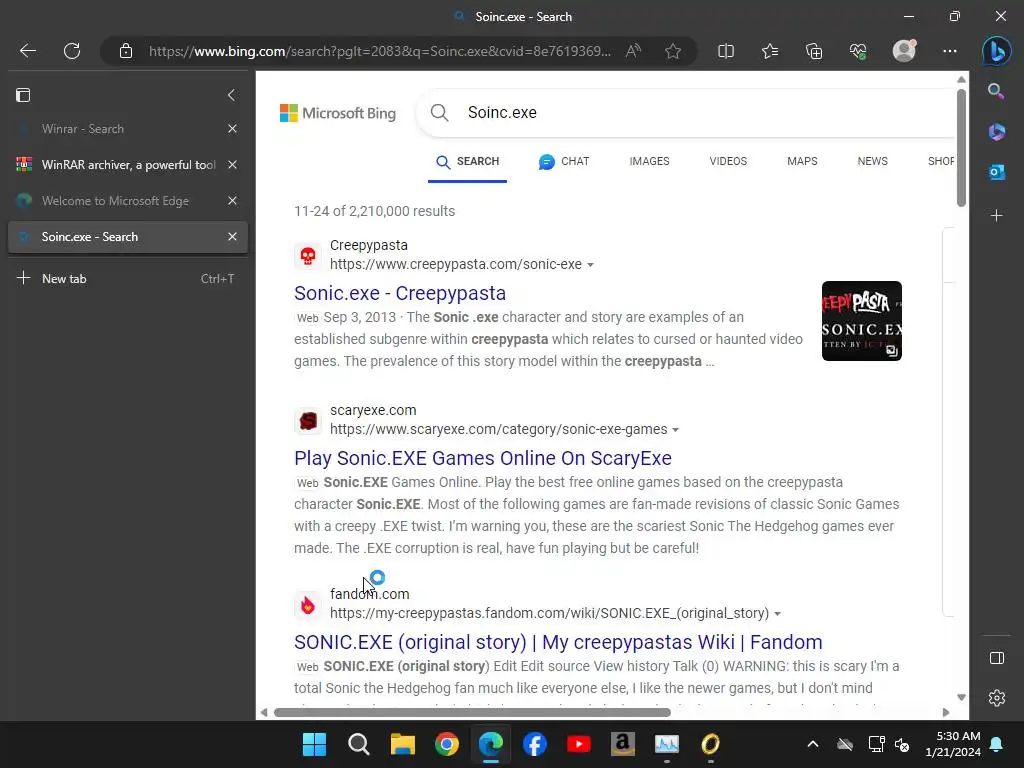Open the Windows Start menu
Screen dimensions: 1024x768
click(x=314, y=744)
